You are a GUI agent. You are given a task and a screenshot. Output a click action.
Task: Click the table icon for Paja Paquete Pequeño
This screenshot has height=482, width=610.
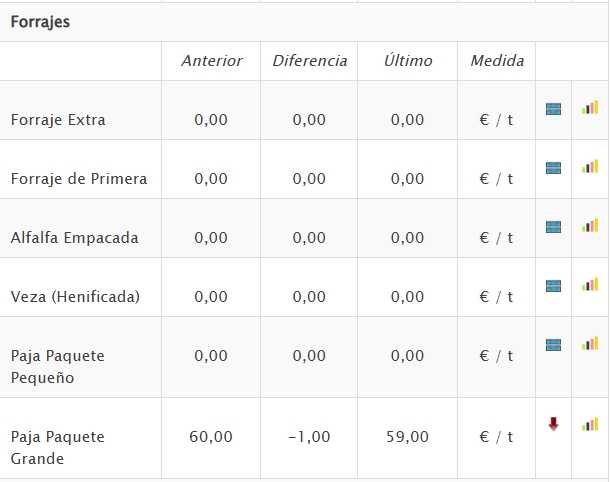tap(553, 345)
